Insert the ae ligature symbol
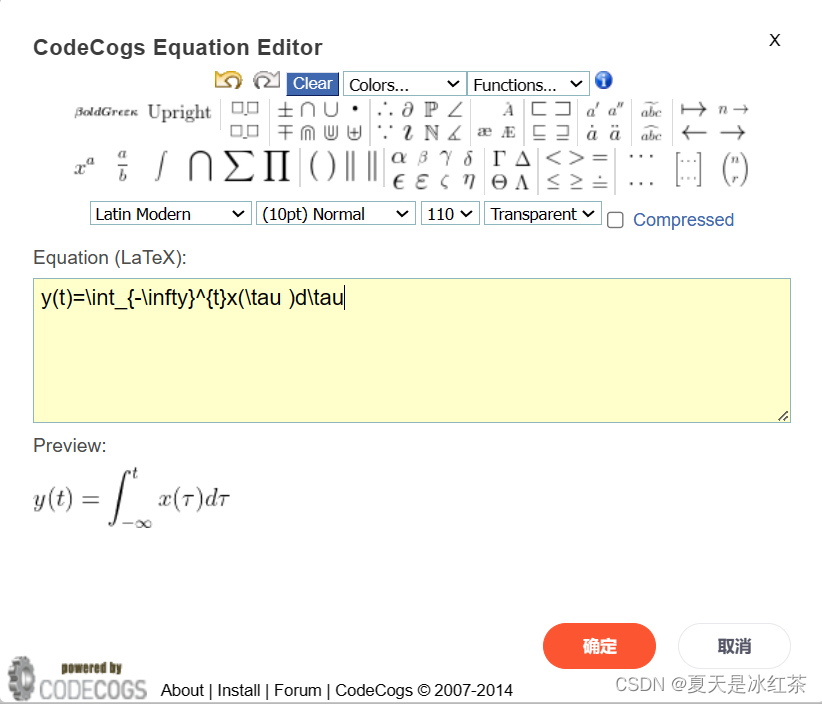Viewport: 822px width, 704px height. (x=484, y=132)
